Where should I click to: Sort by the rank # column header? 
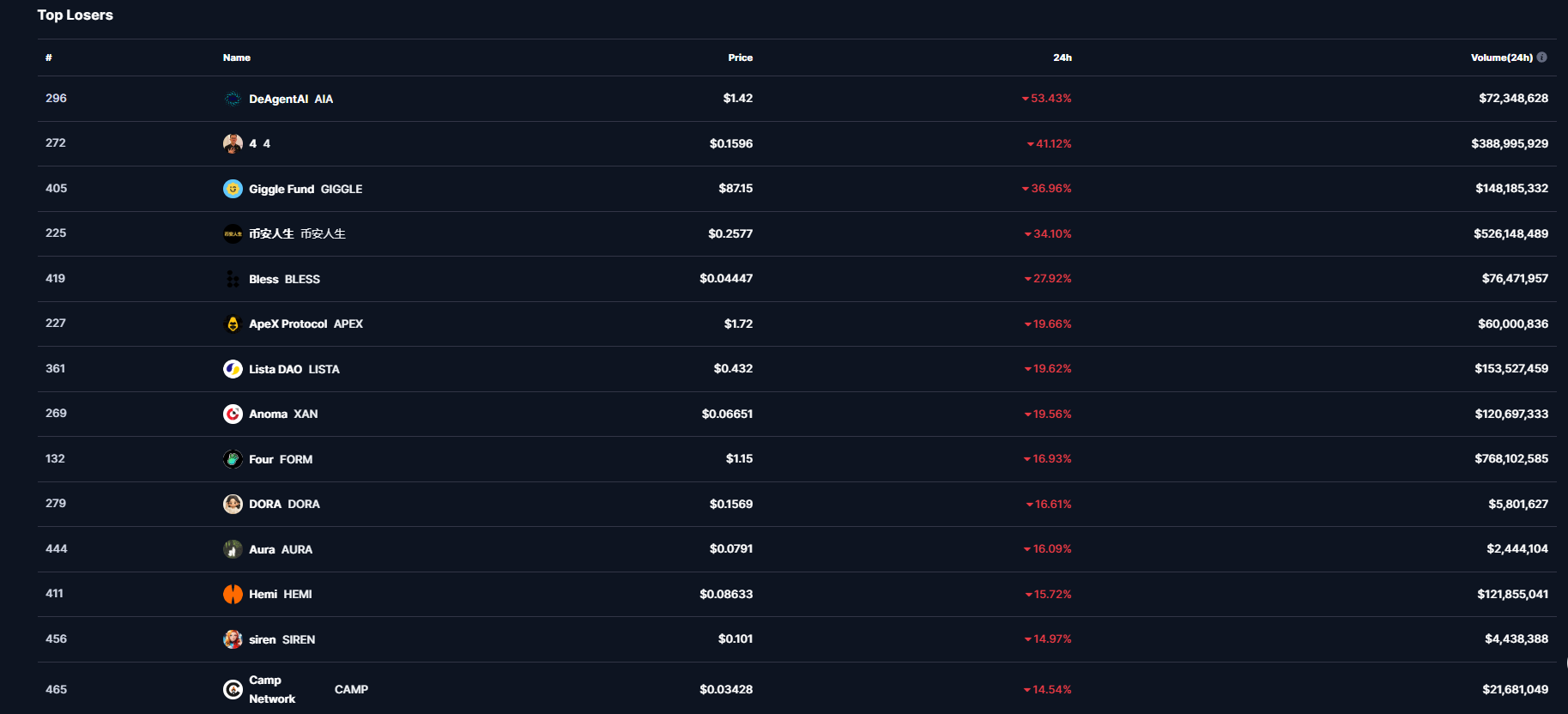[x=49, y=57]
